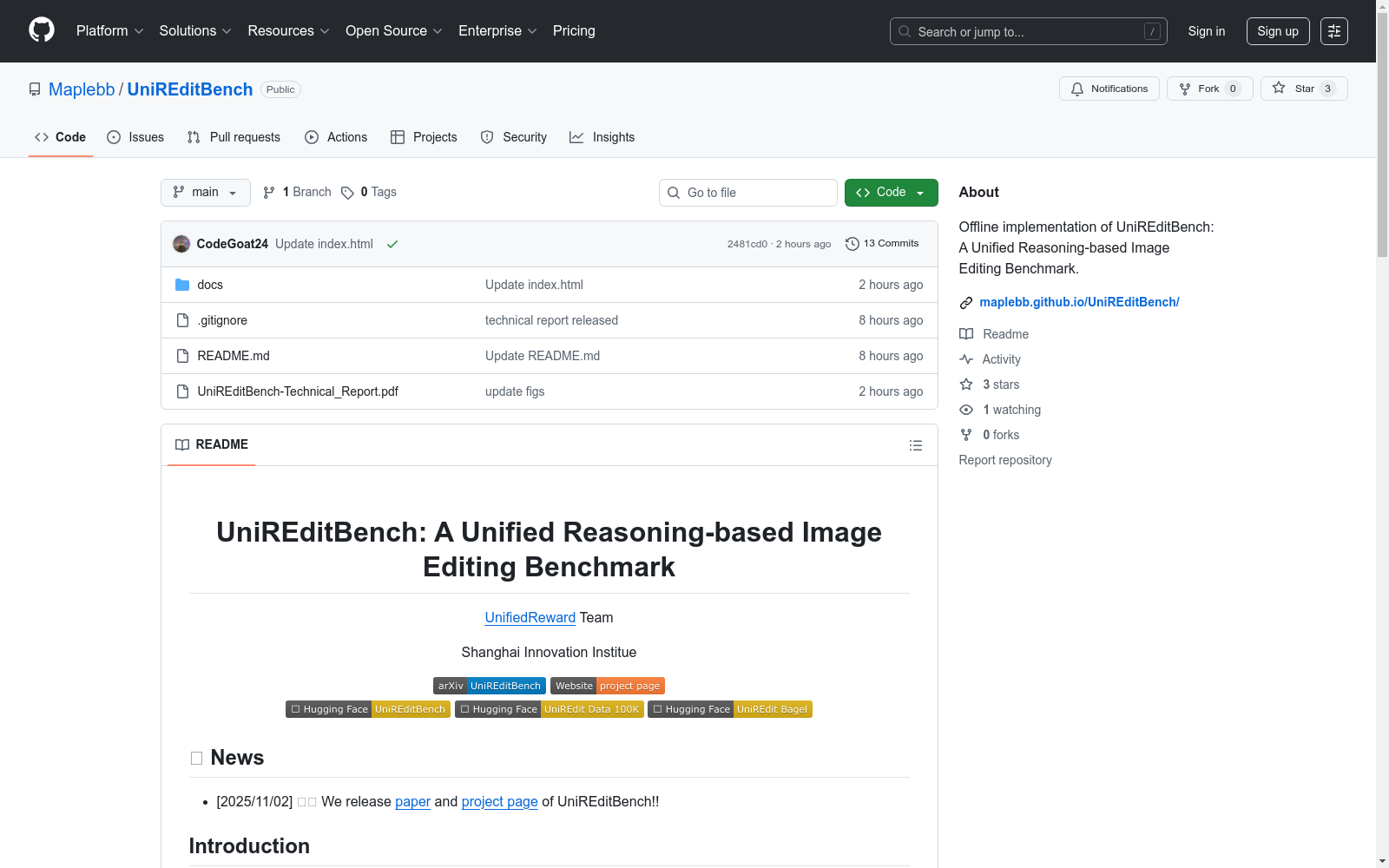Open the README outline icon
Viewport: 1389px width, 868px height.
point(916,444)
